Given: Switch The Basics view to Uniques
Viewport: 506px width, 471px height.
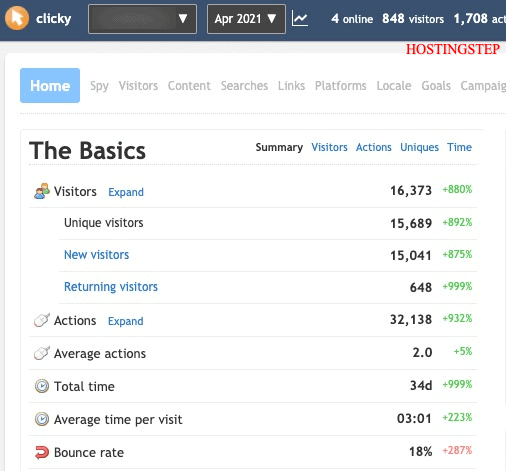Looking at the screenshot, I should point(419,147).
